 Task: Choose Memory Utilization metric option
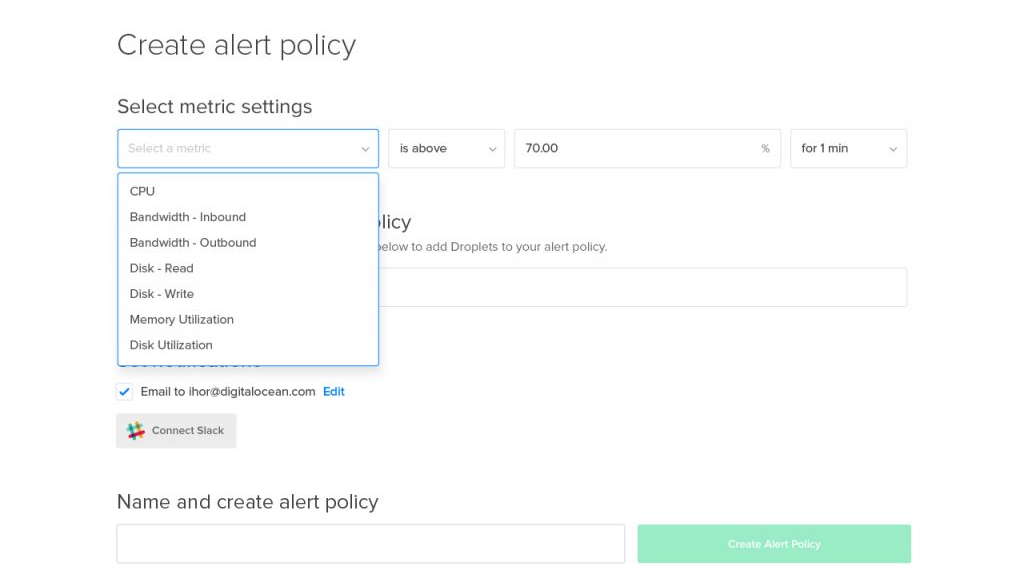[x=181, y=320]
